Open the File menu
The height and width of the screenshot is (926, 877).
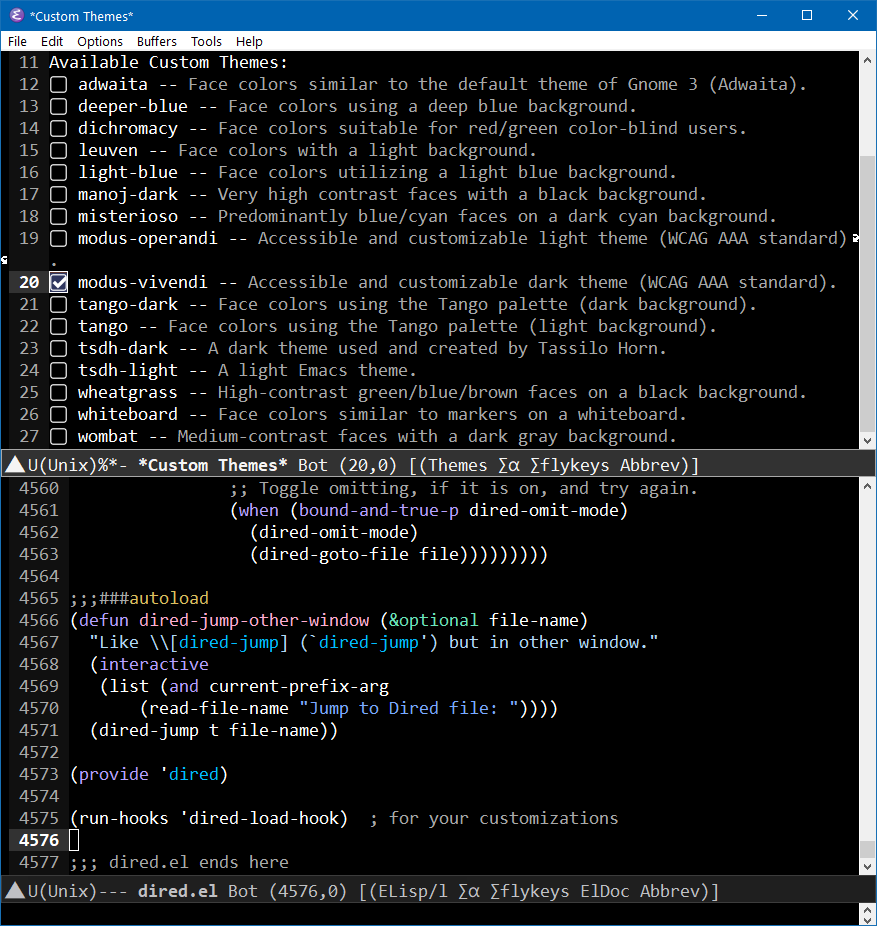click(x=17, y=41)
